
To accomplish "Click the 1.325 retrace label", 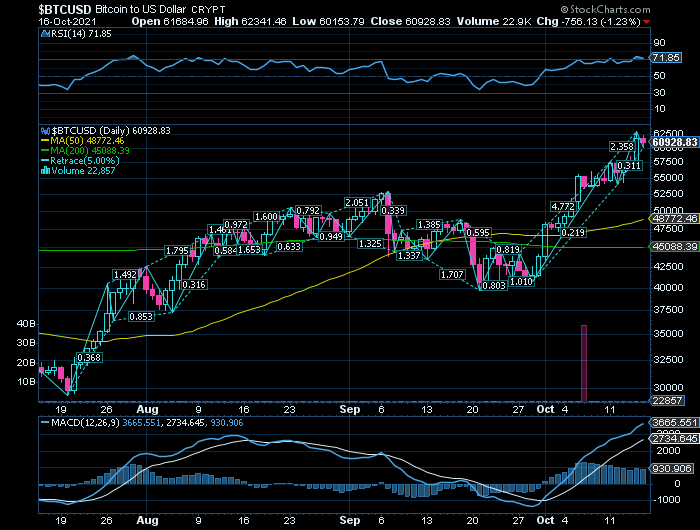I will coord(371,243).
